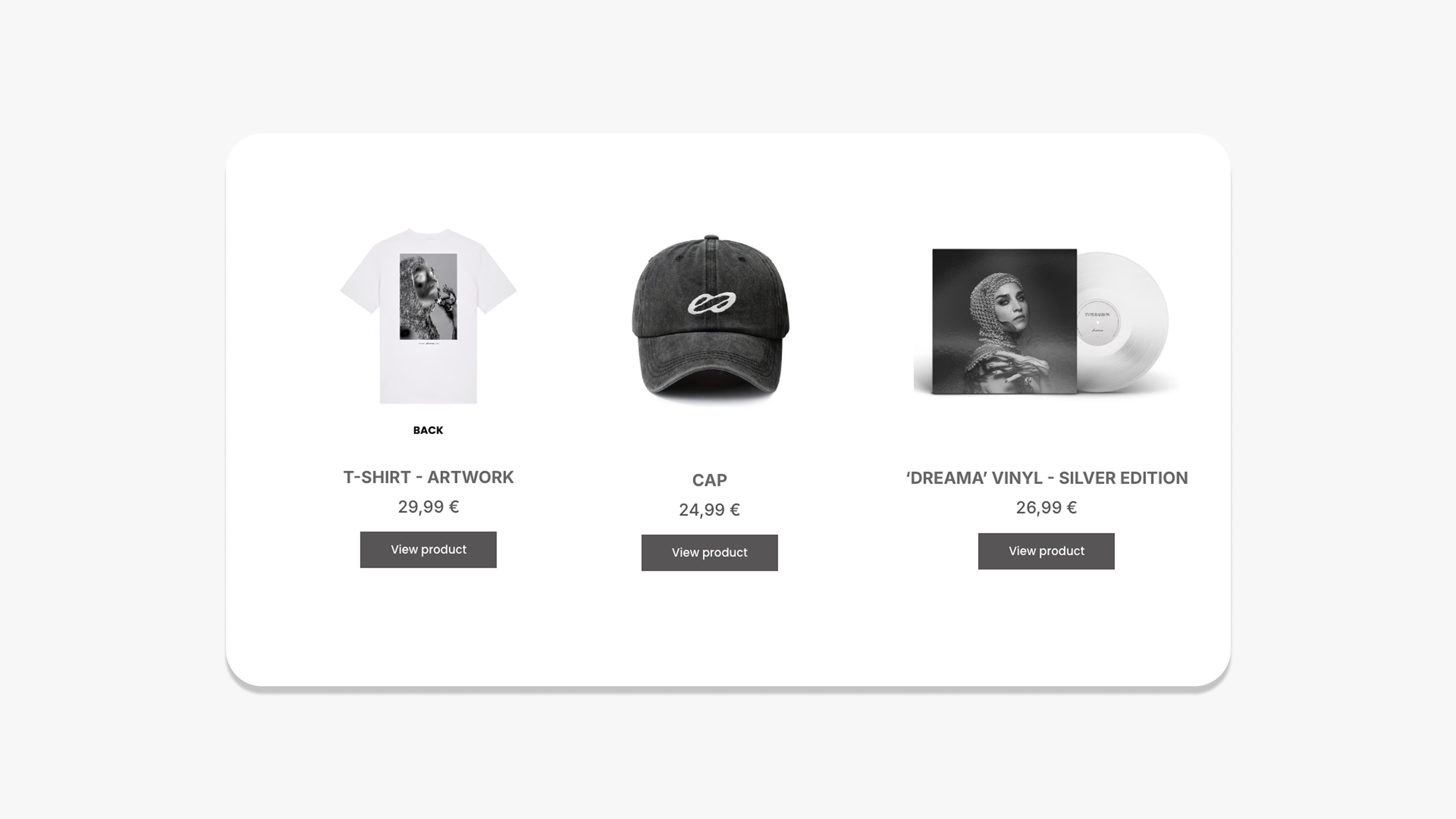Select the BACK label under the T-shirt
This screenshot has width=1456, height=819.
(428, 430)
